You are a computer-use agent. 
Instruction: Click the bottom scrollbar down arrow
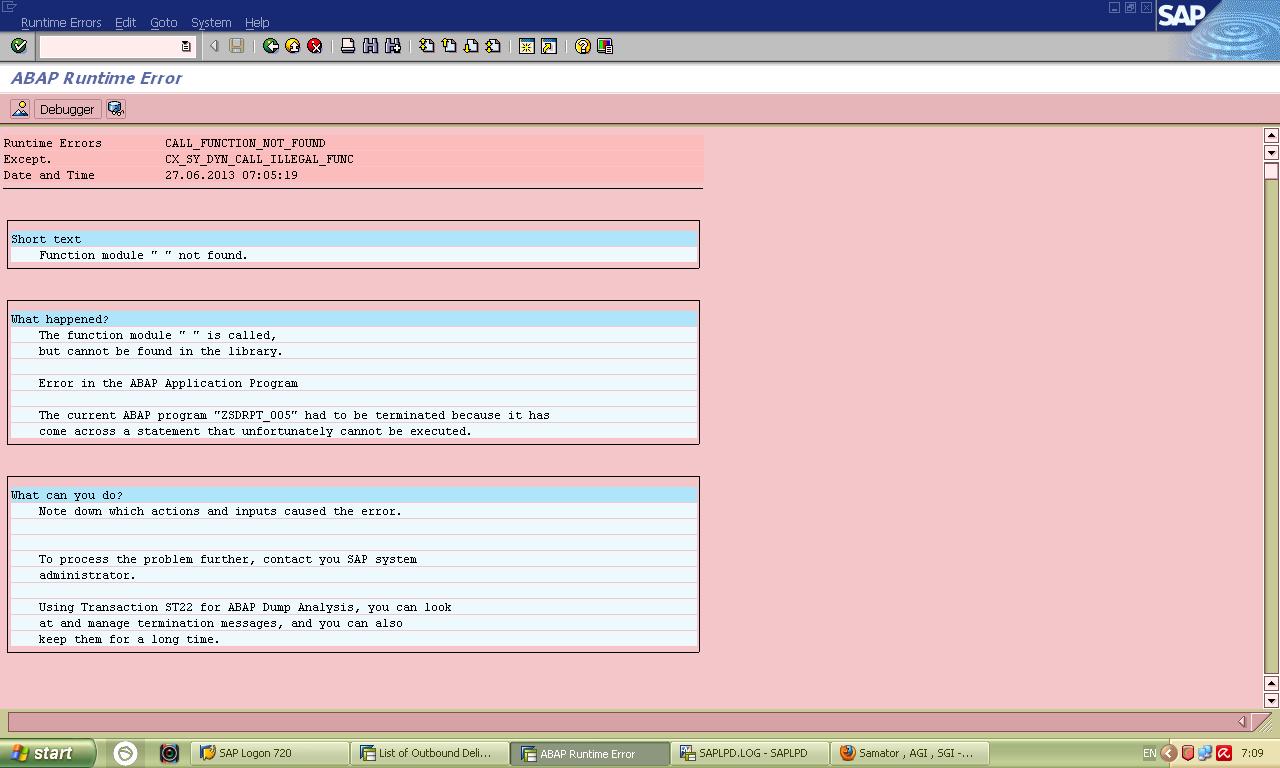pos(1271,701)
